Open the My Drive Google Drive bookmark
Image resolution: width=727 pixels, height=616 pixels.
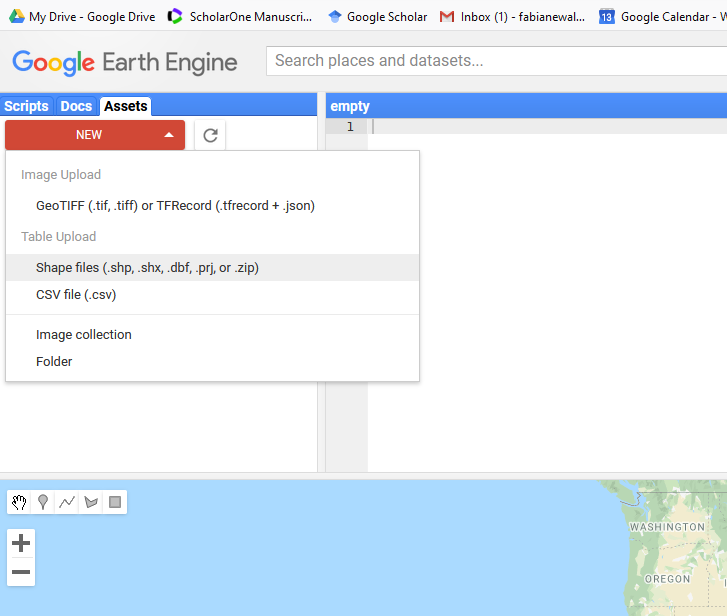pyautogui.click(x=82, y=17)
